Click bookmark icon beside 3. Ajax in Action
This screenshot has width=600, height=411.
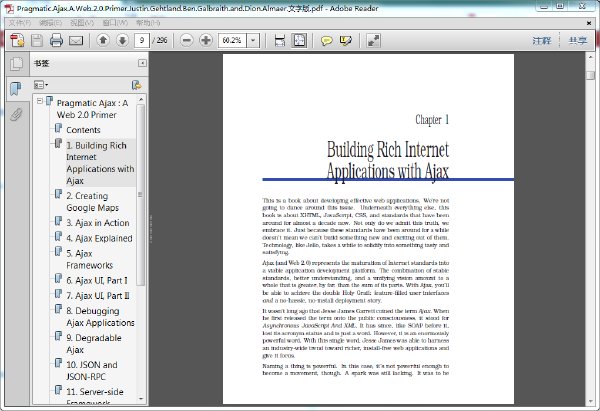[58, 221]
